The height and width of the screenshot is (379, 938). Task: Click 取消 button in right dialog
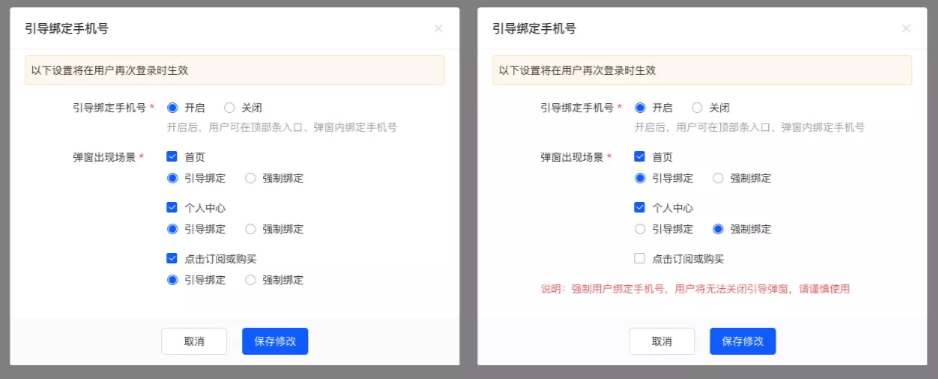tap(662, 341)
